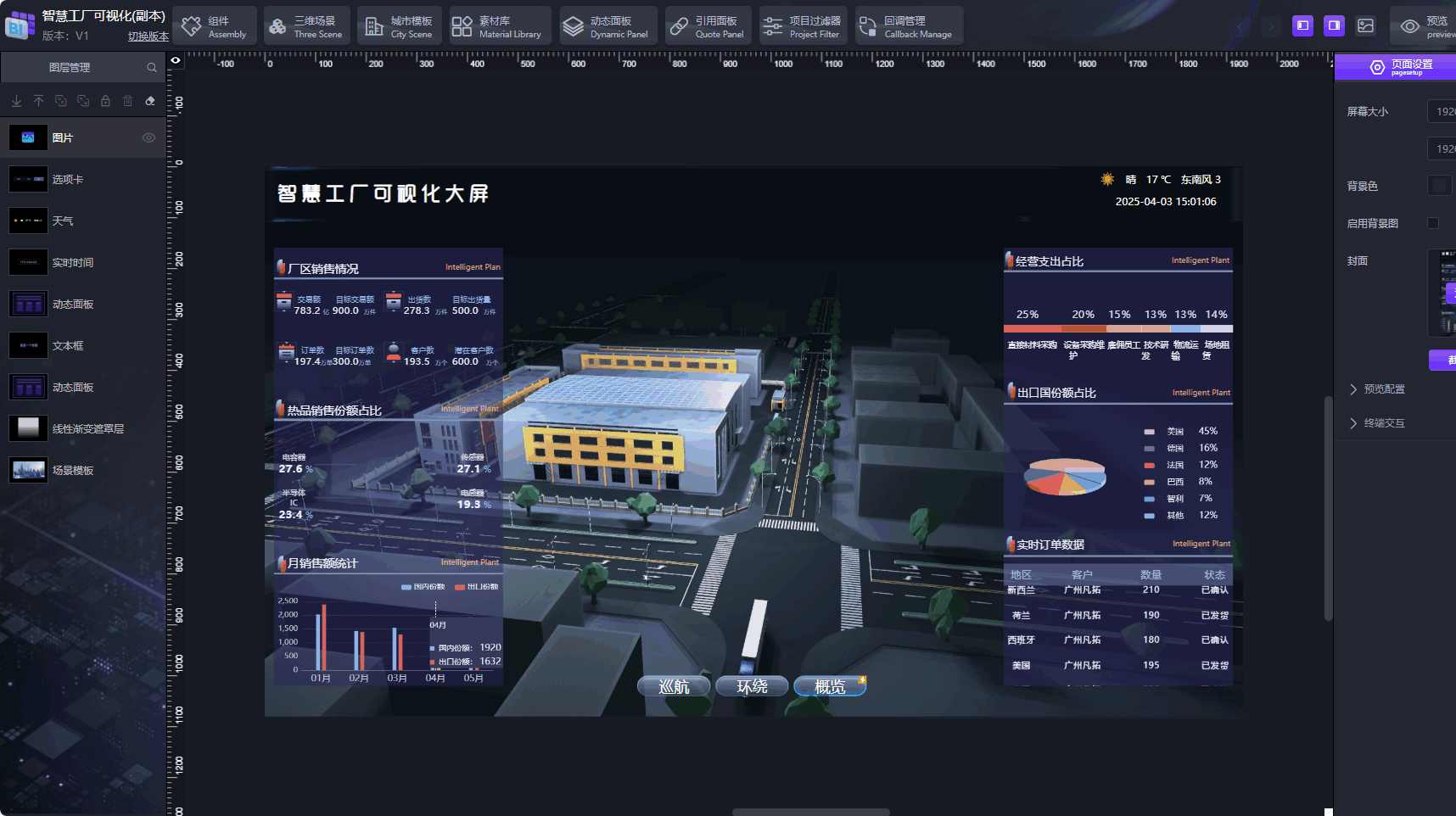The image size is (1456, 816).
Task: Hide the 图片 layer with its eye icon
Action: point(148,137)
